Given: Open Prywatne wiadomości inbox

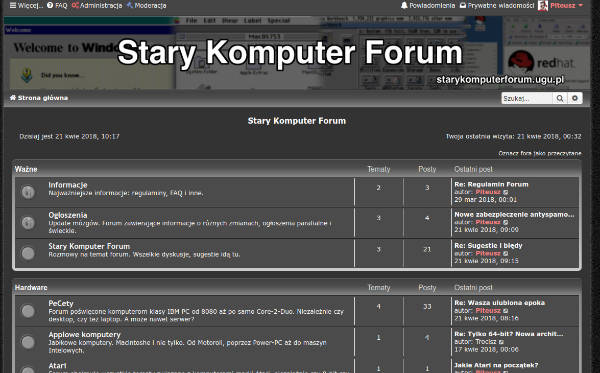Looking at the screenshot, I should pos(496,5).
